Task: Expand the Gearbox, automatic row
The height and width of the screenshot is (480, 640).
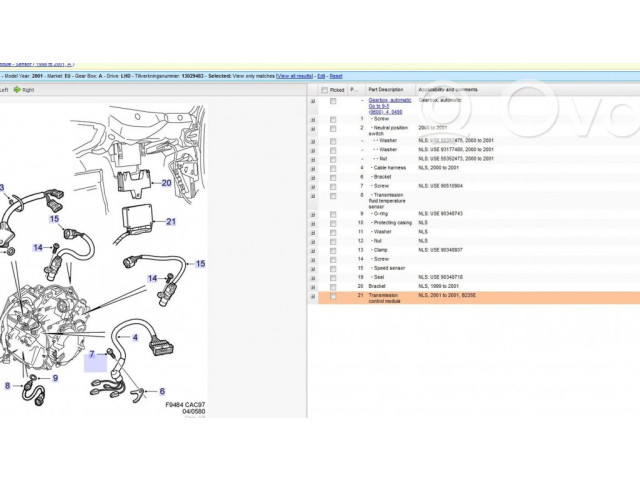Action: (313, 102)
